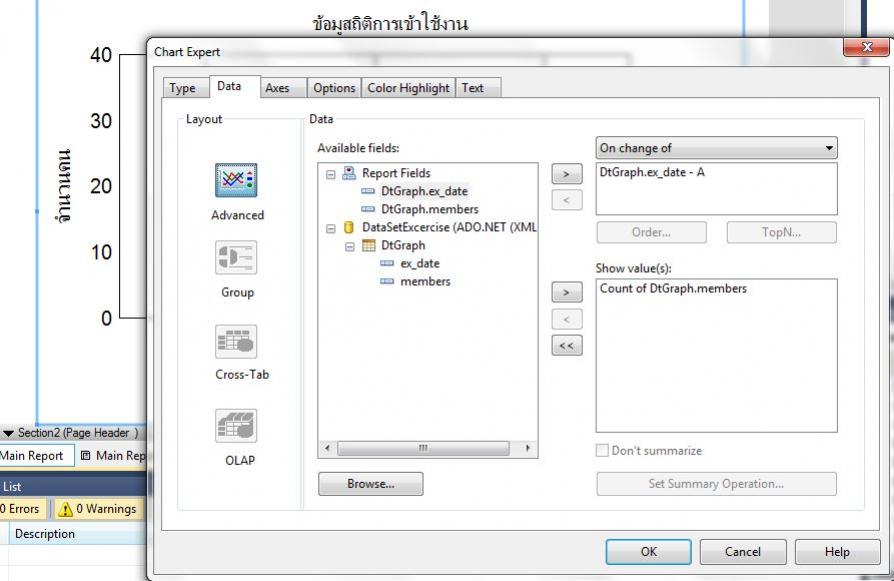Select DtGraph.members in Report Fields
The image size is (894, 581).
click(x=430, y=209)
